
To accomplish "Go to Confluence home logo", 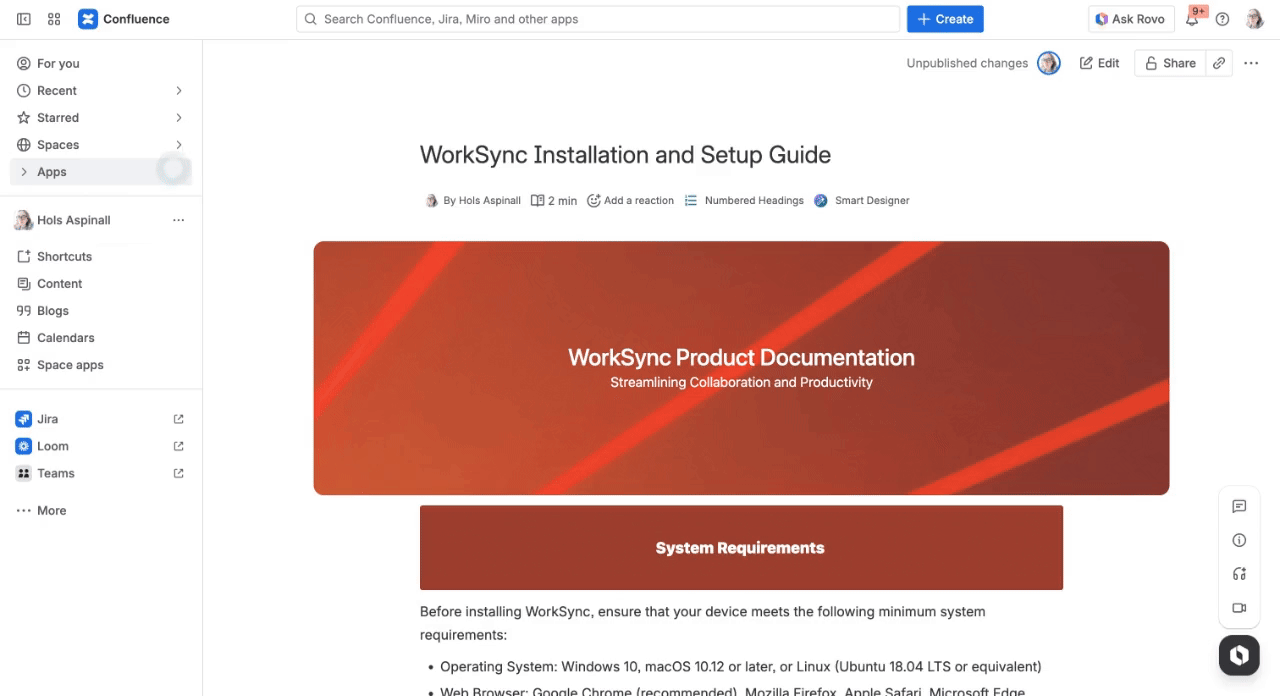I will tap(124, 19).
